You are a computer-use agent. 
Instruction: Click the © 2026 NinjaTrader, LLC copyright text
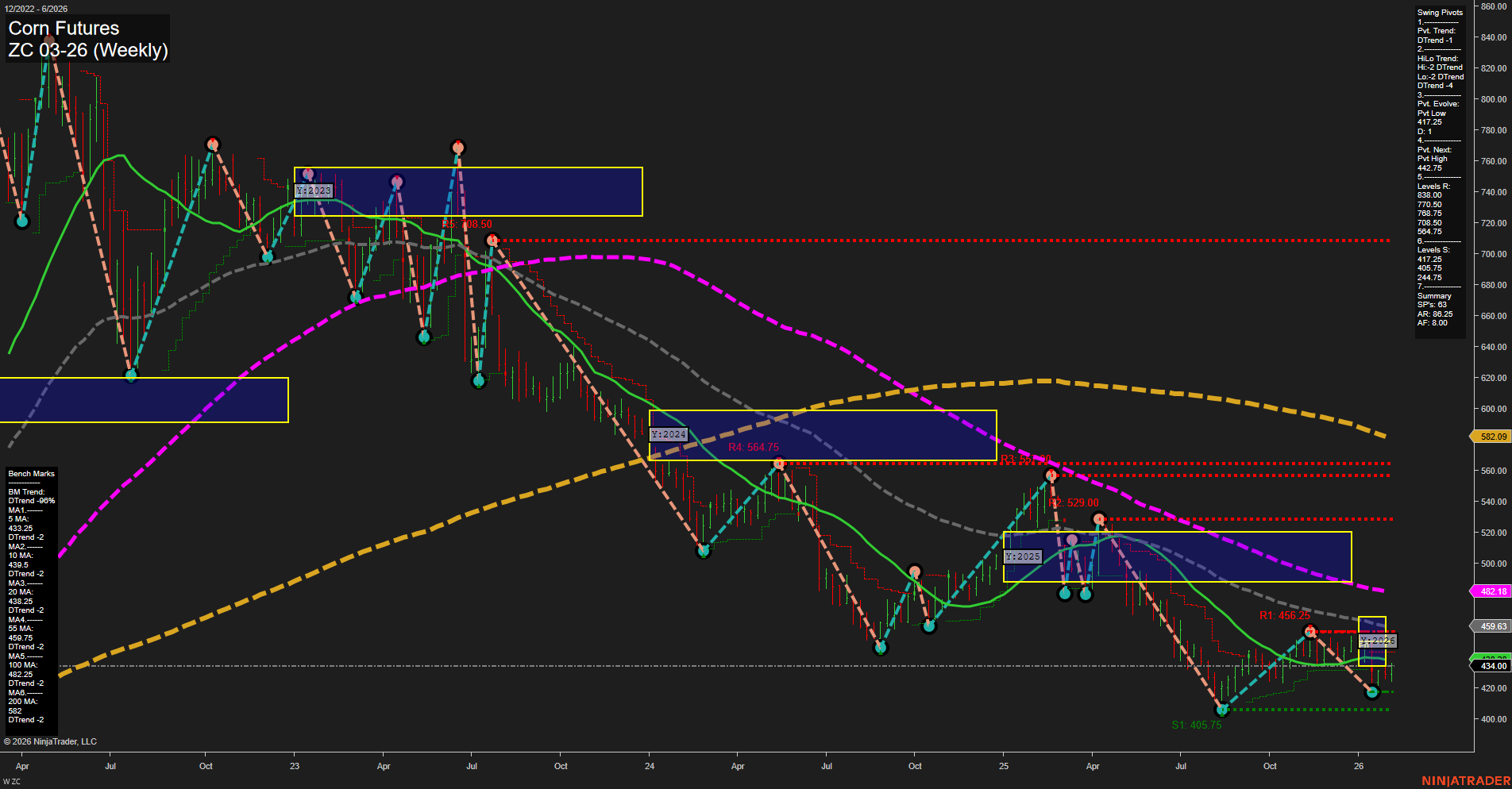[x=49, y=741]
